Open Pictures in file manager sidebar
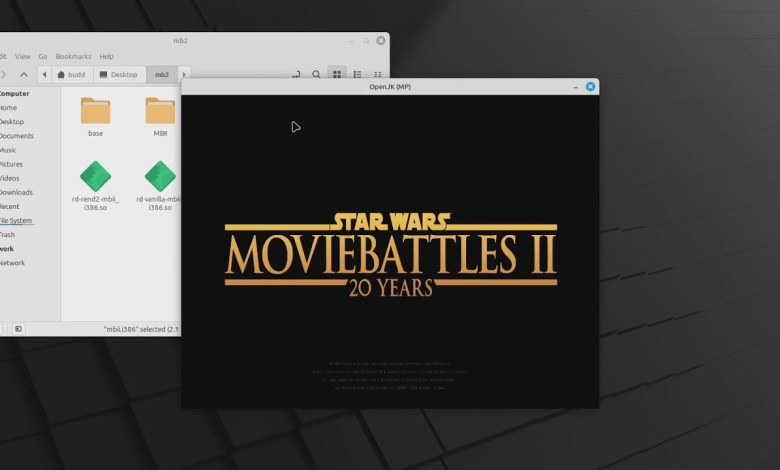This screenshot has width=780, height=470. [x=11, y=164]
